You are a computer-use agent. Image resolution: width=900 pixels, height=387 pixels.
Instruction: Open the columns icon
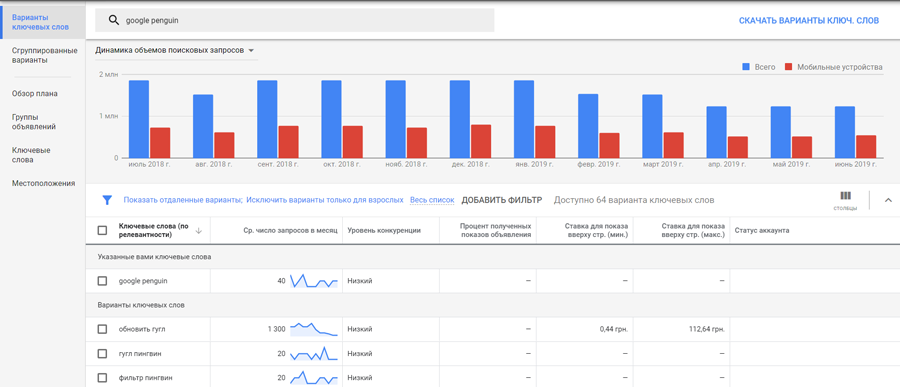[x=845, y=196]
